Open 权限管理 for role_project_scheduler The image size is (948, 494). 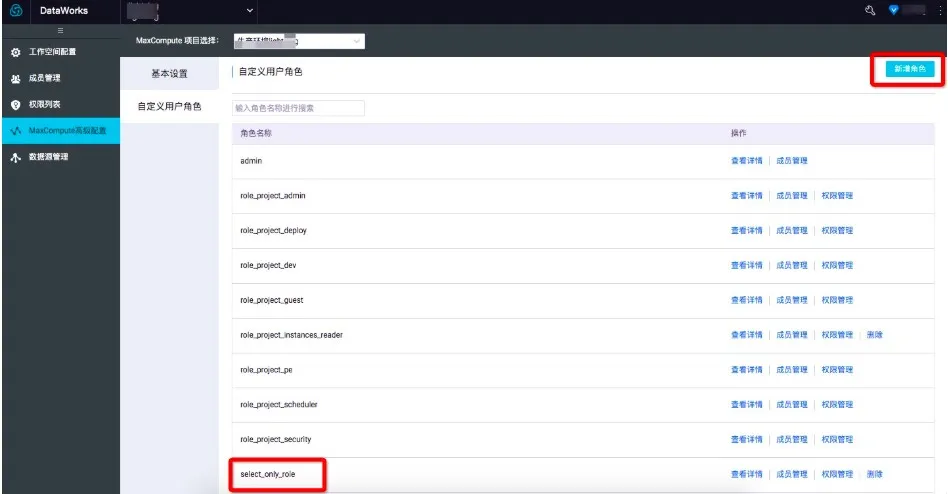click(837, 405)
